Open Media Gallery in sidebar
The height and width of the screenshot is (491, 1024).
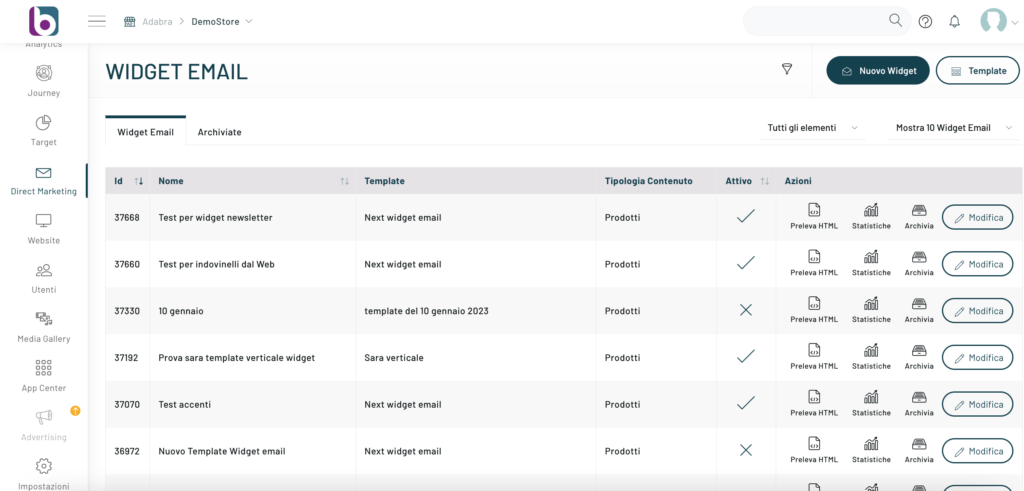43,319
